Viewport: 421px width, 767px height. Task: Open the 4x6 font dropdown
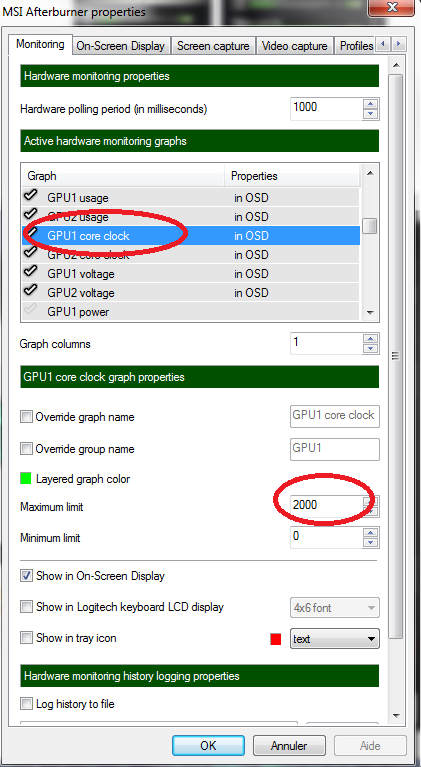[334, 608]
